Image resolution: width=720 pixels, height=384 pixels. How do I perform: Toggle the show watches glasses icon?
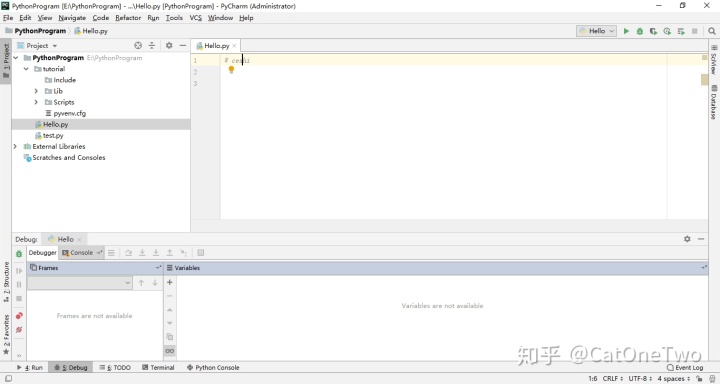169,351
